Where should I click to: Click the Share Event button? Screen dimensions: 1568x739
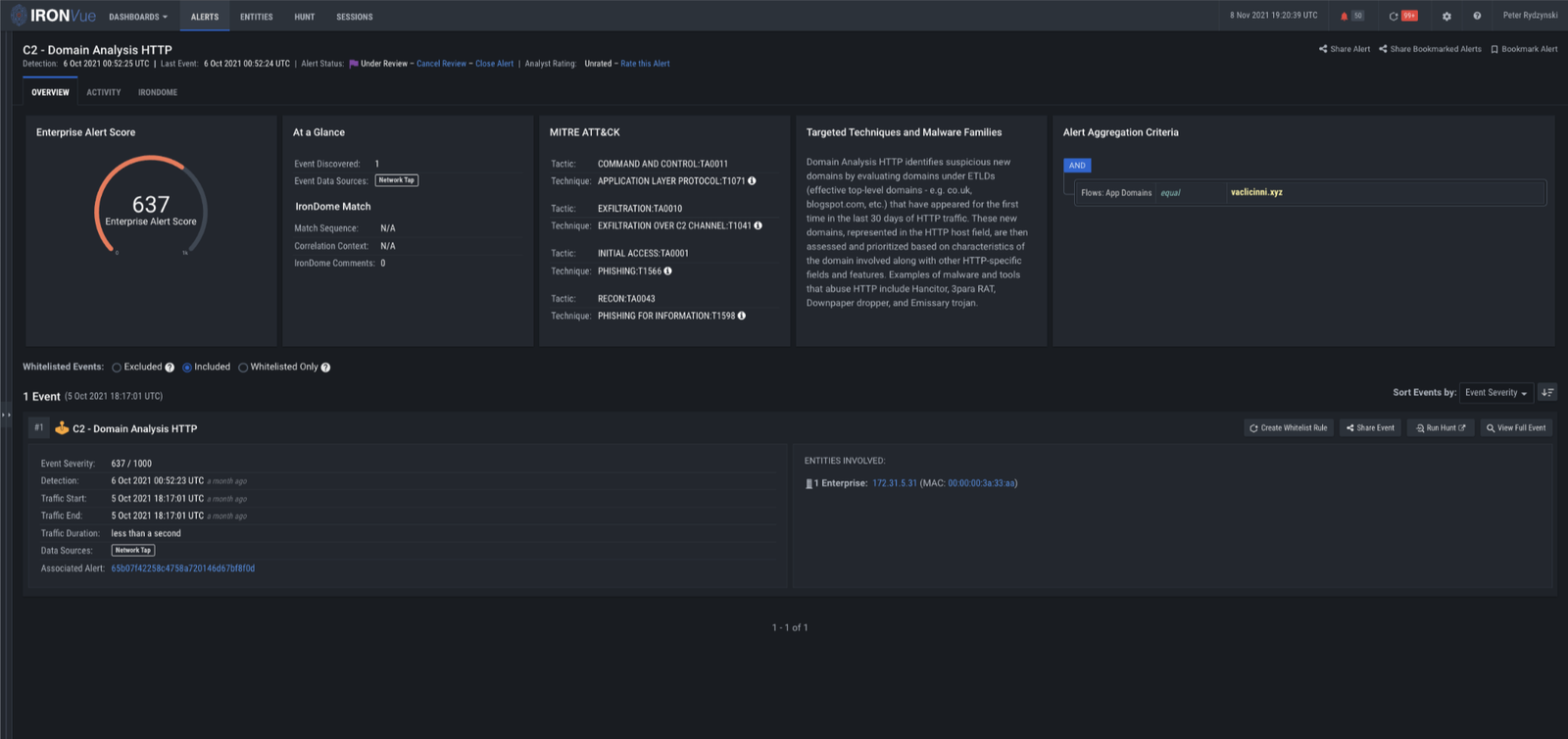coord(1370,428)
